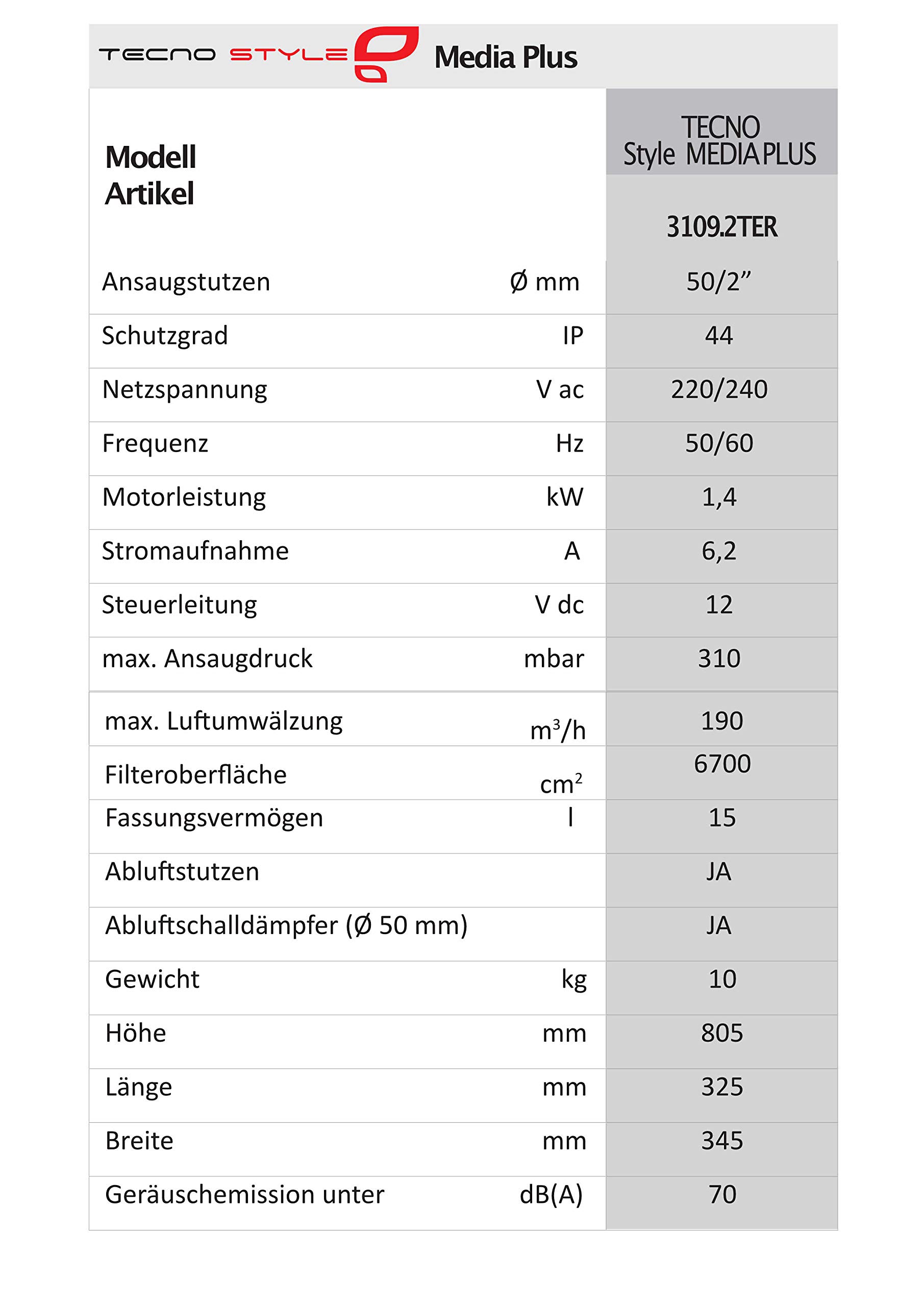Select the max. Ansaugdruck value 310

click(719, 658)
